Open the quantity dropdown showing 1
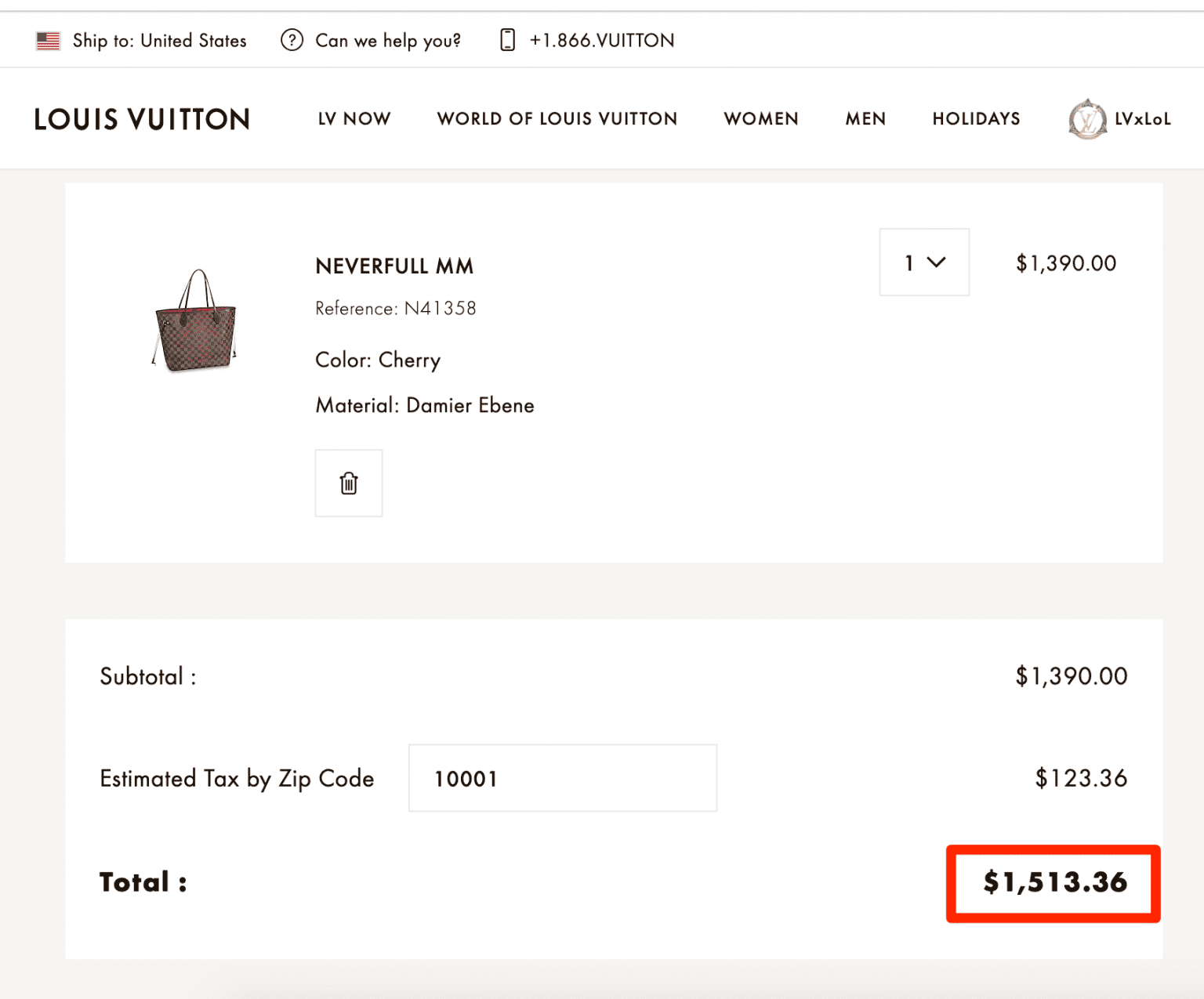Image resolution: width=1204 pixels, height=999 pixels. point(924,262)
